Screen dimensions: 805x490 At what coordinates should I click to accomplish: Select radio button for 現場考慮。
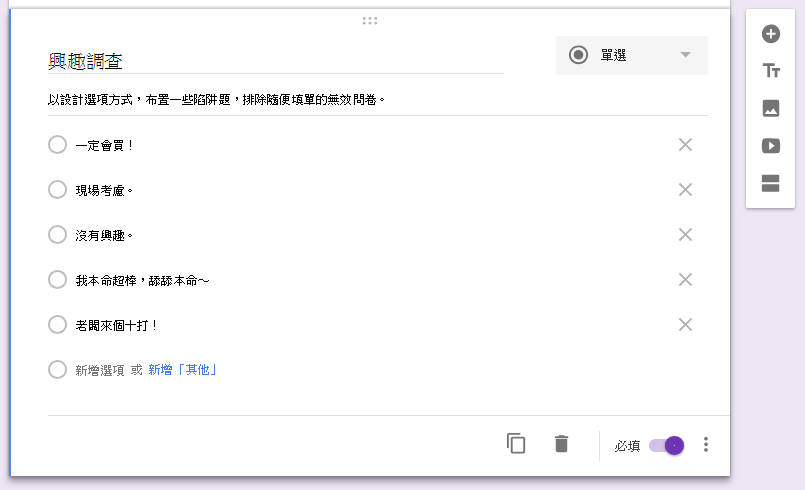point(58,190)
